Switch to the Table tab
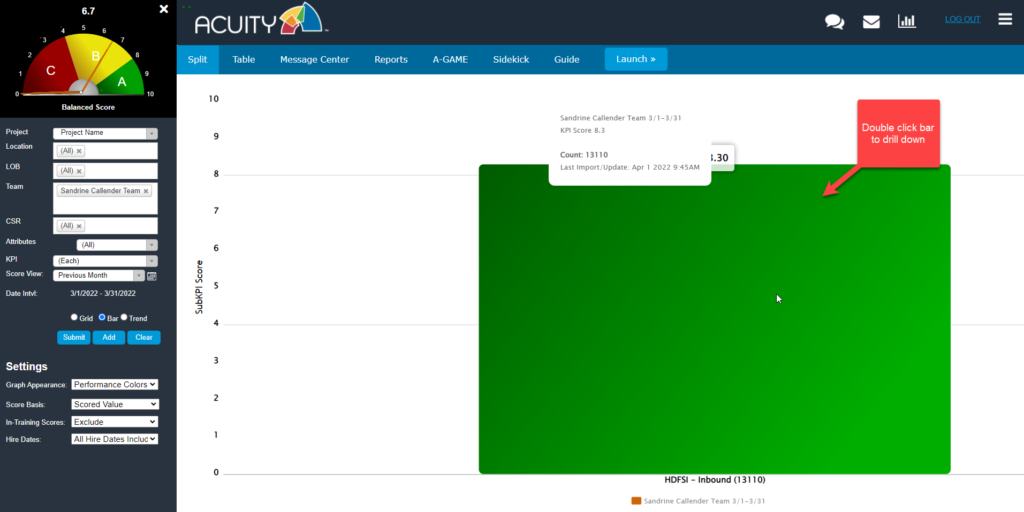Screen dimensions: 1024x512 243,59
